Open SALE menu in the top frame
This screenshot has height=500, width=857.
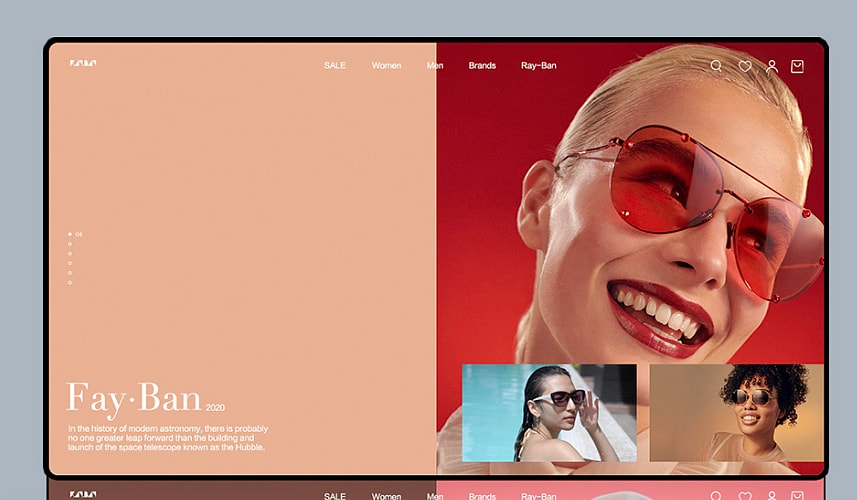point(334,66)
